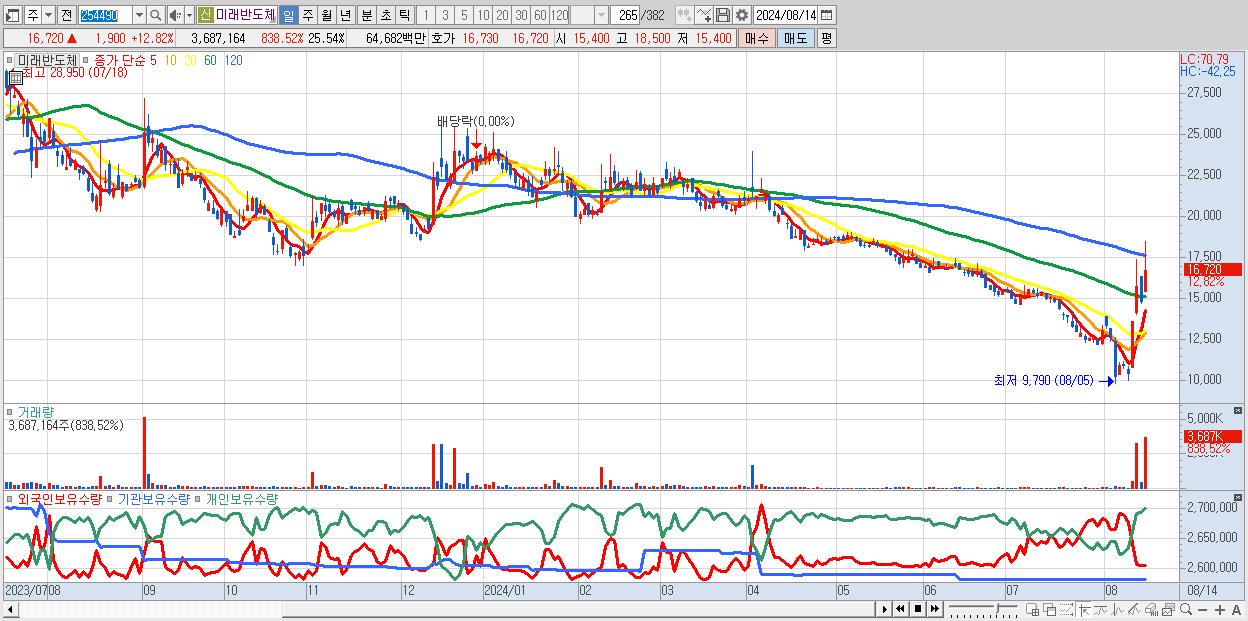Expand the stock code history dropdown
The image size is (1248, 621).
point(139,15)
